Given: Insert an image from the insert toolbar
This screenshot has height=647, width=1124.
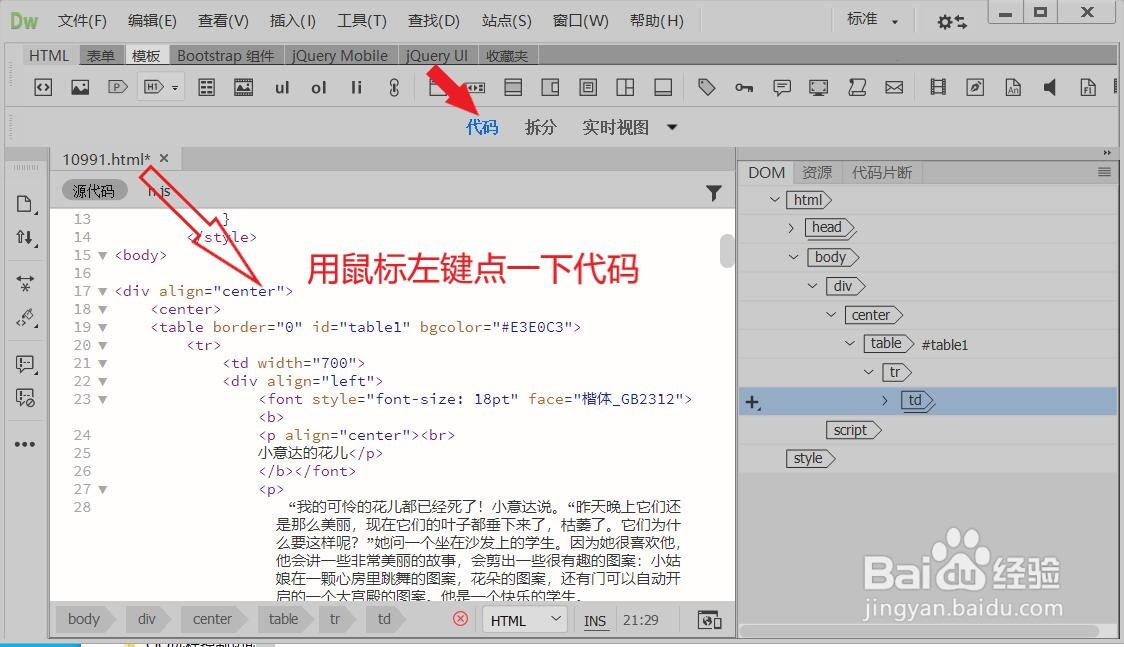Looking at the screenshot, I should point(80,87).
